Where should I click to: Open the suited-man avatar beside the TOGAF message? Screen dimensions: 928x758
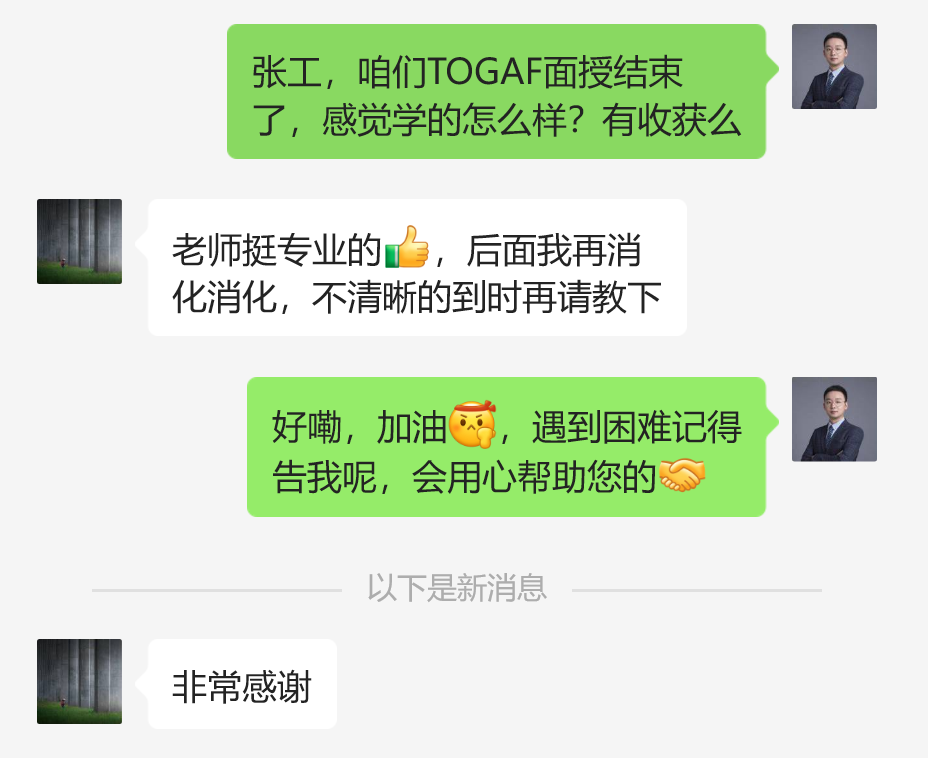(x=834, y=66)
